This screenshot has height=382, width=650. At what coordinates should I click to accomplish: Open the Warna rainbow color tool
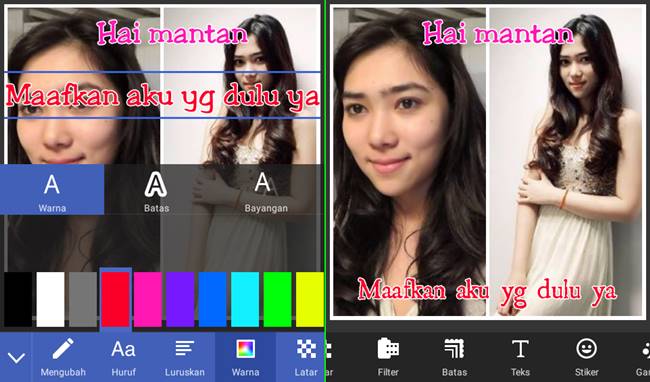point(245,357)
